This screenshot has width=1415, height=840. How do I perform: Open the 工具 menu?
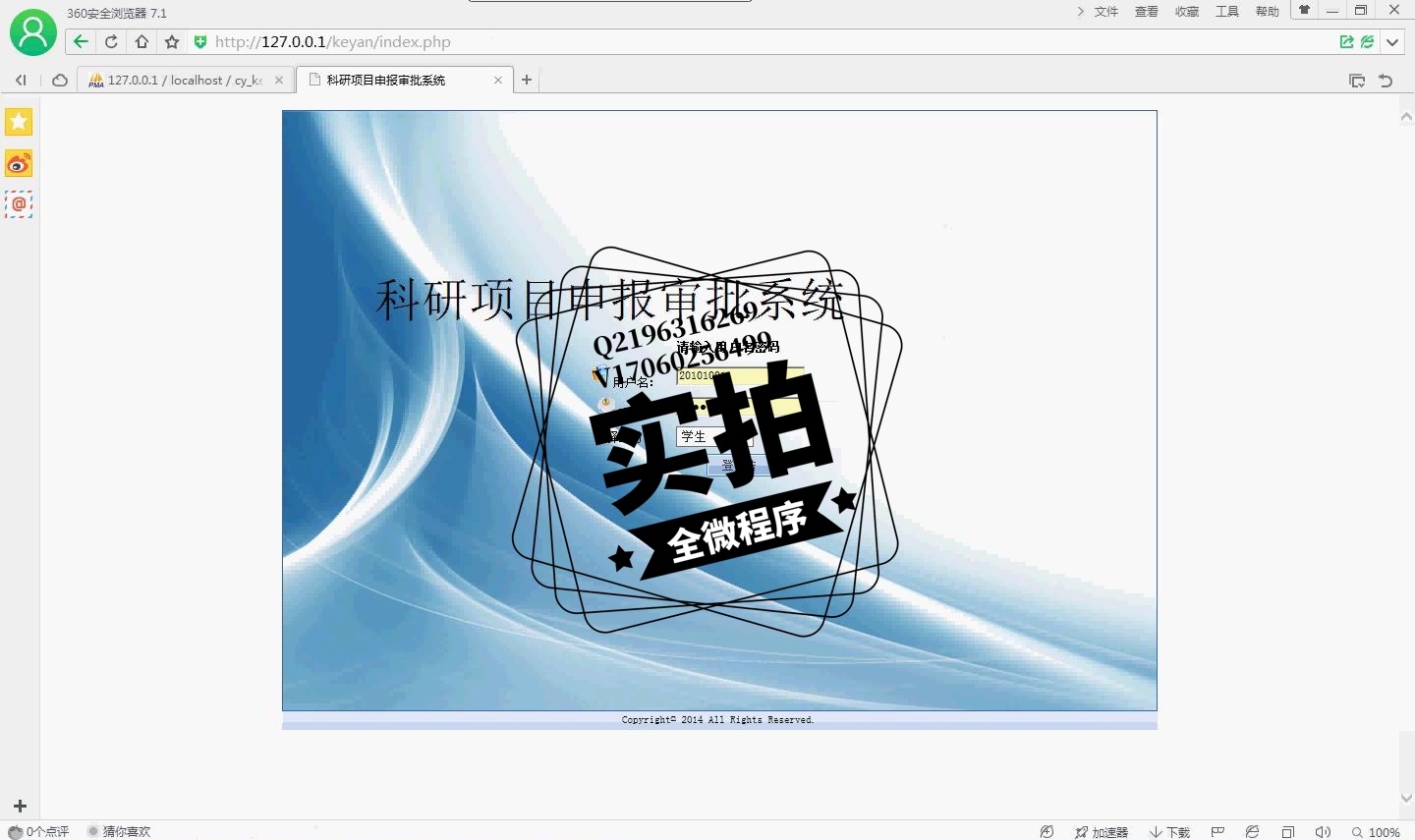(1227, 12)
